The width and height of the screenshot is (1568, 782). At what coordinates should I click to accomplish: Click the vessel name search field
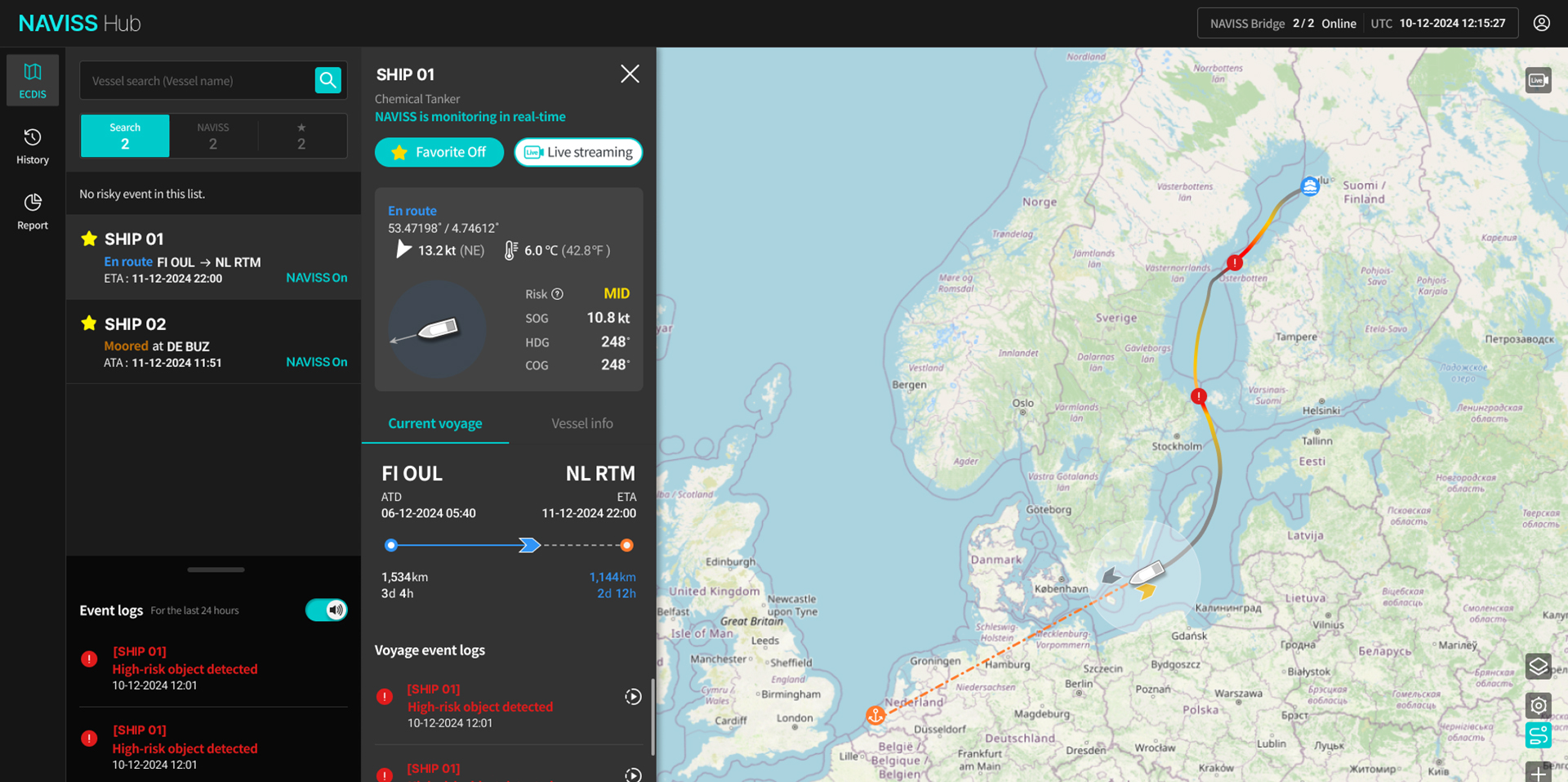(x=196, y=81)
